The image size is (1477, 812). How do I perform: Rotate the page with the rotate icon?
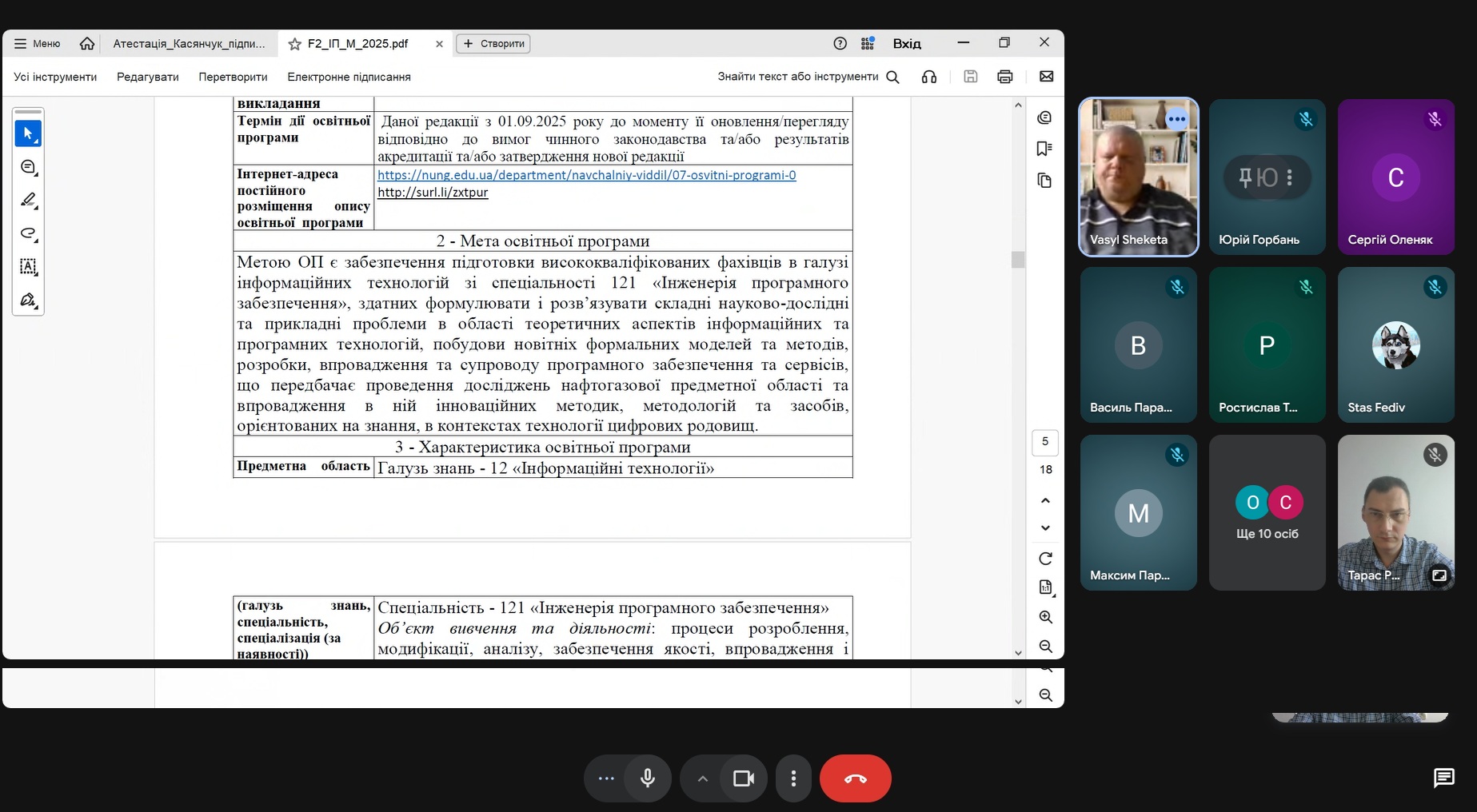(1045, 559)
